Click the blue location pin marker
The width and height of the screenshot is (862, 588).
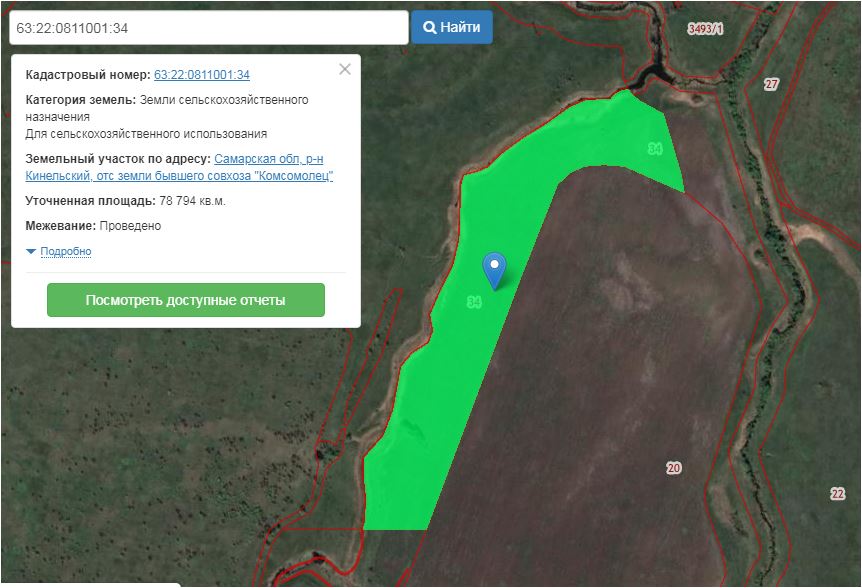click(494, 268)
